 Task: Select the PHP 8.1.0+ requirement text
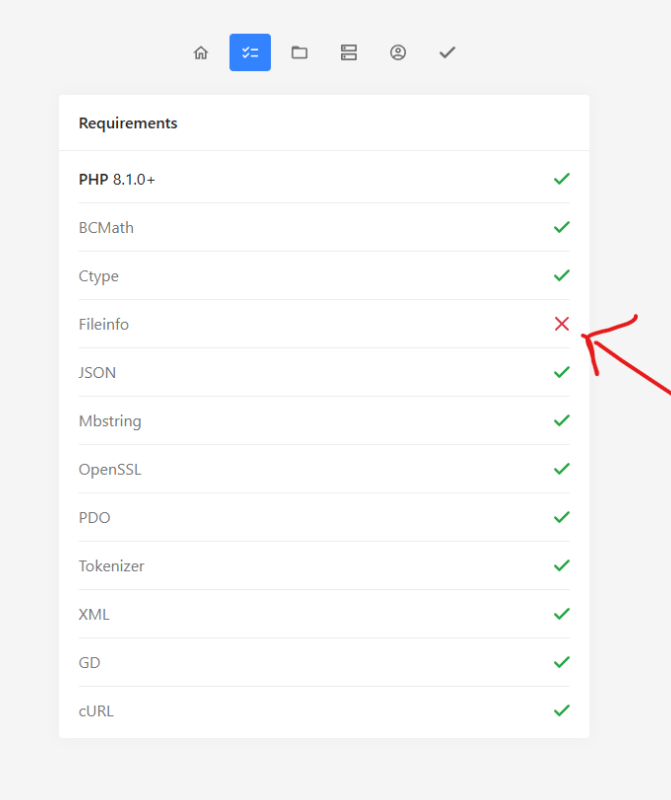117,180
